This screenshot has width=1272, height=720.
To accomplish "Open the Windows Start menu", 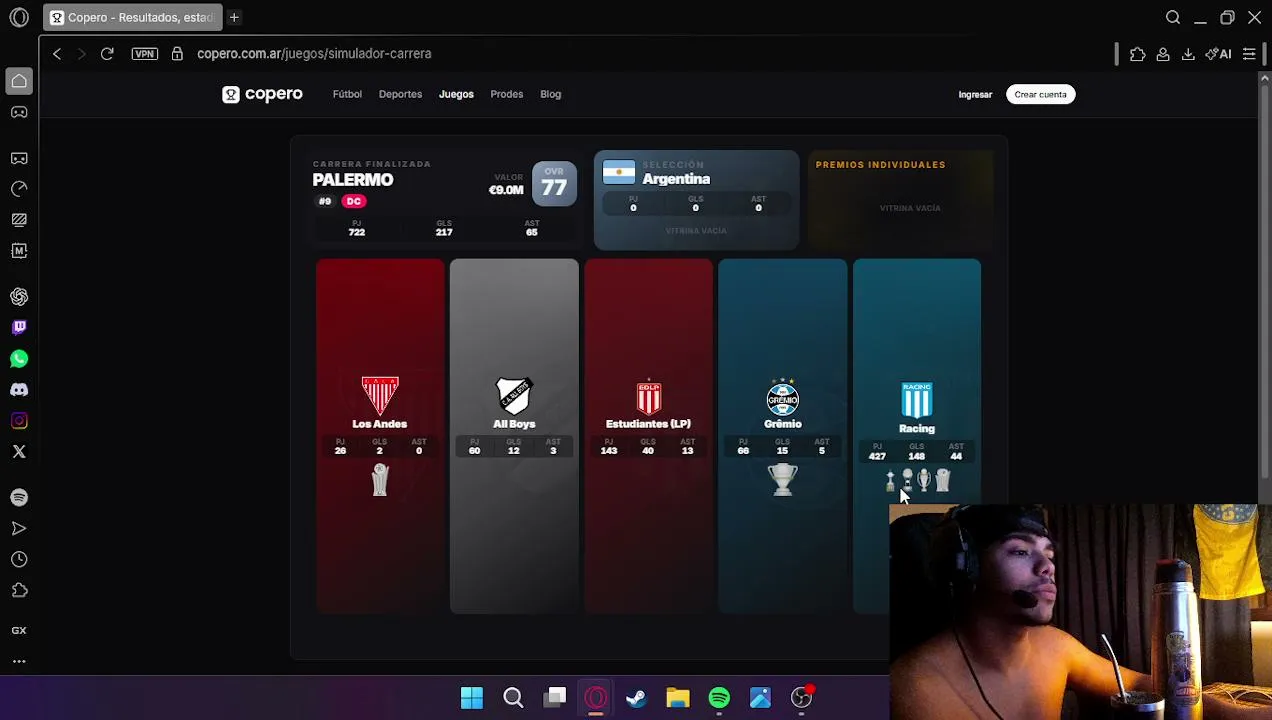I will [x=472, y=698].
